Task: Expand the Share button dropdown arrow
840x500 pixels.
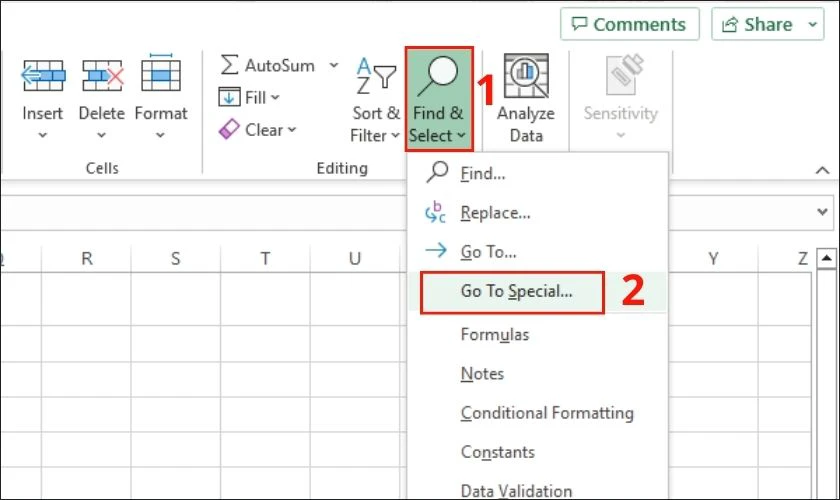Action: [813, 25]
